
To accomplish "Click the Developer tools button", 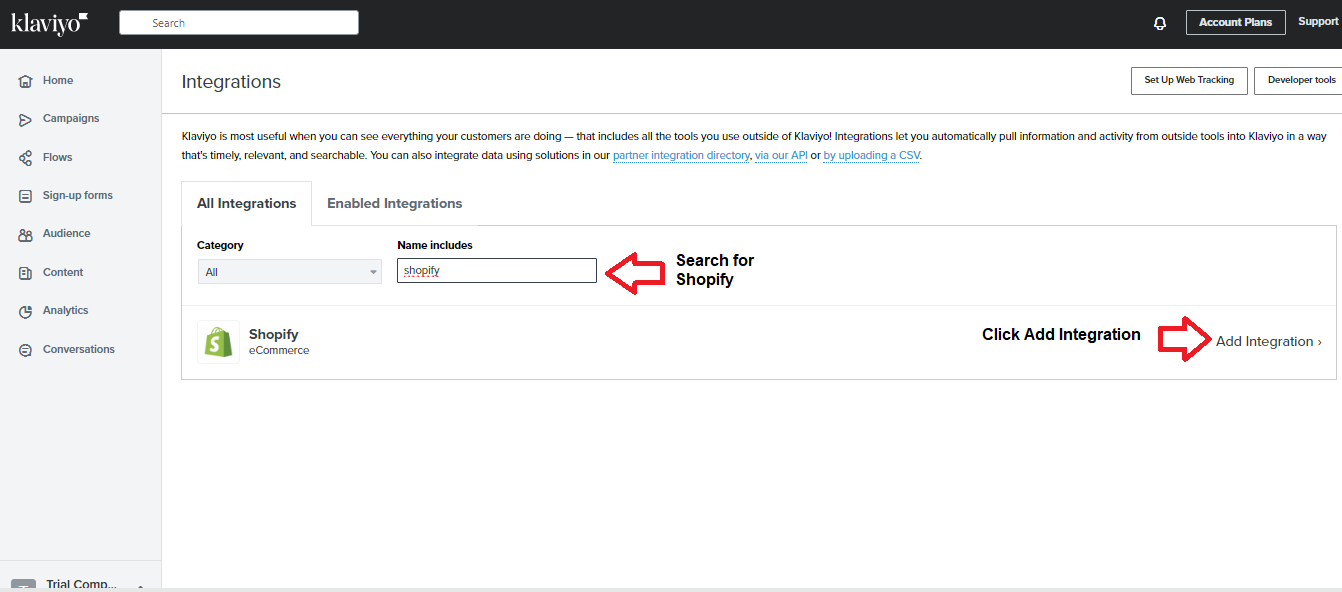I will [x=1300, y=80].
